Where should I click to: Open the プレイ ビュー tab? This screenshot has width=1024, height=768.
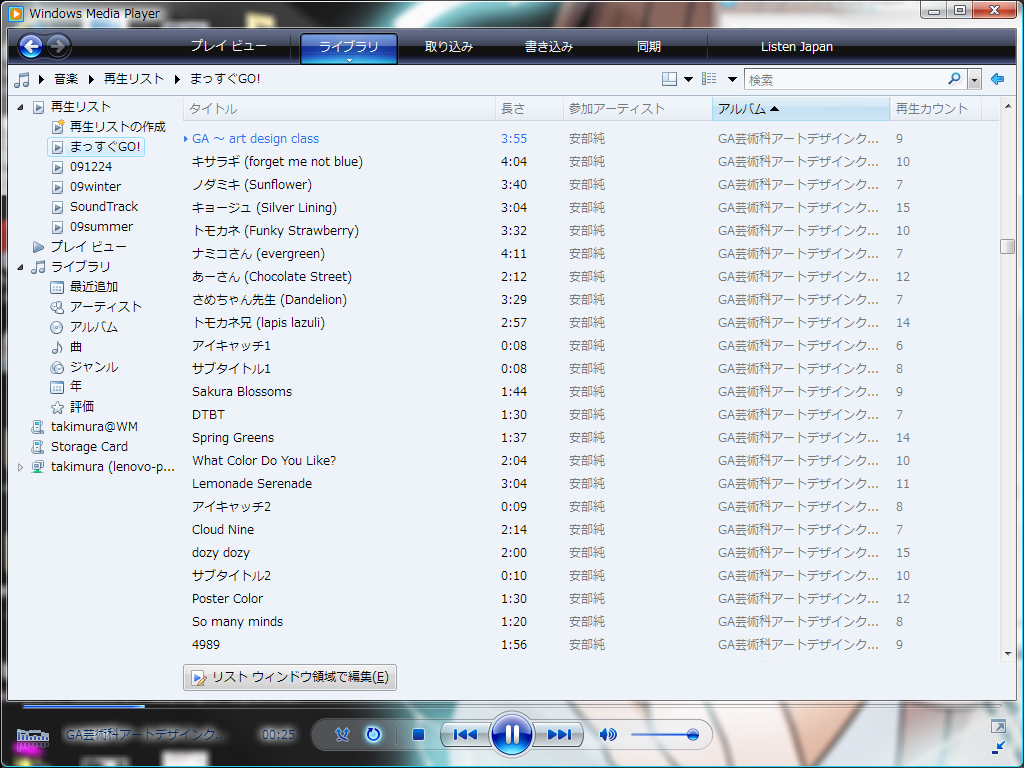click(x=229, y=46)
